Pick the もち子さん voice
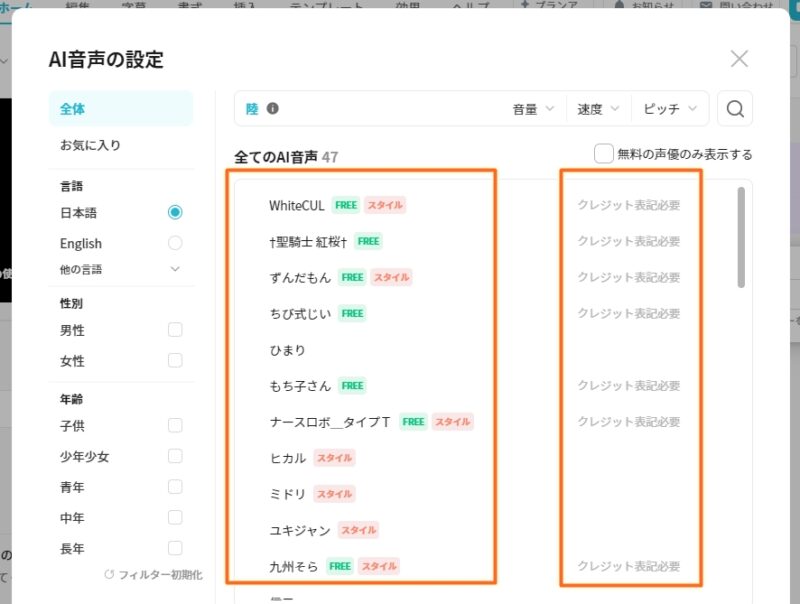The width and height of the screenshot is (800, 604). 300,386
